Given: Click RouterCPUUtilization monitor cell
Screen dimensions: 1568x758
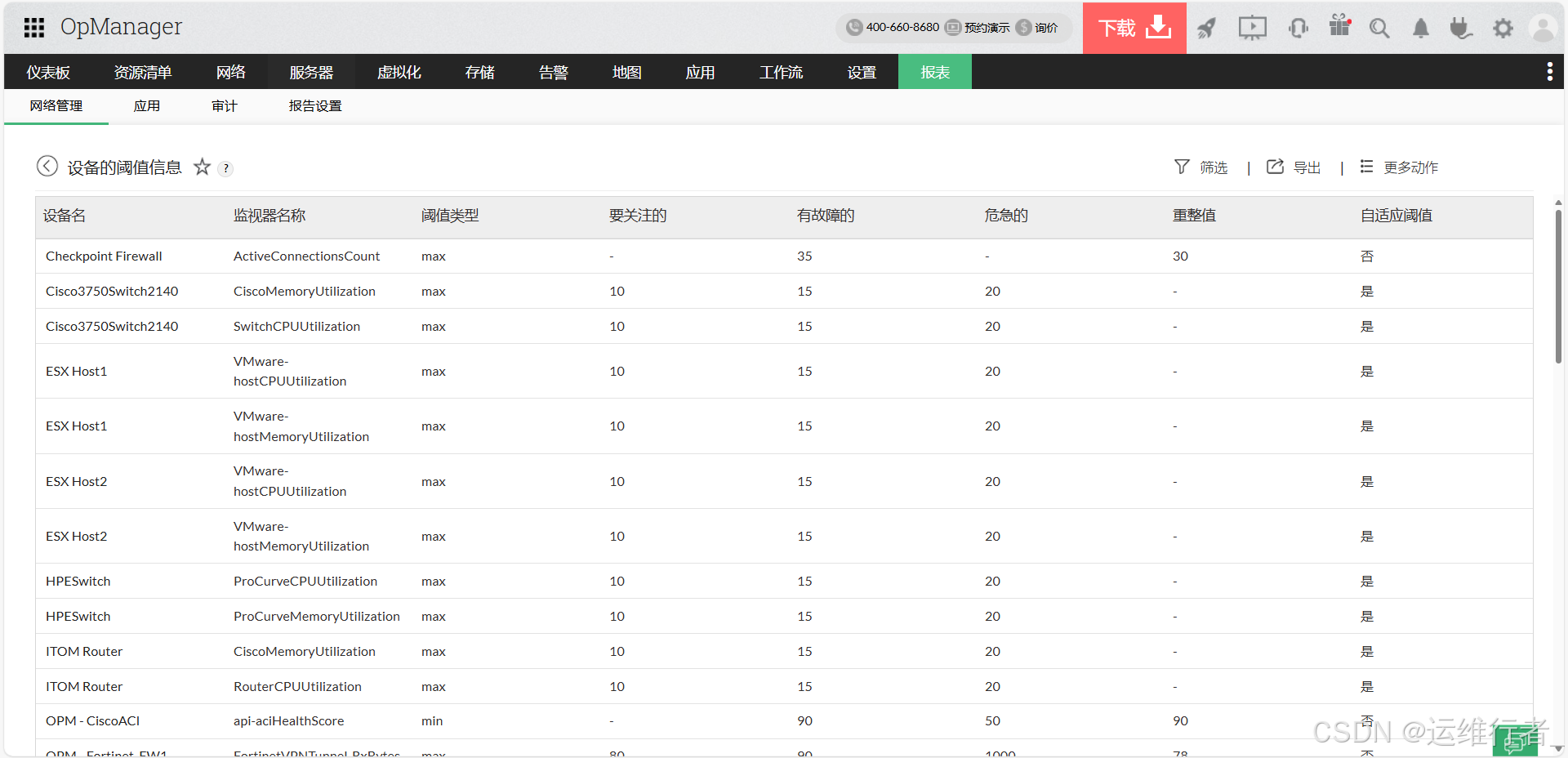Looking at the screenshot, I should coord(297,687).
